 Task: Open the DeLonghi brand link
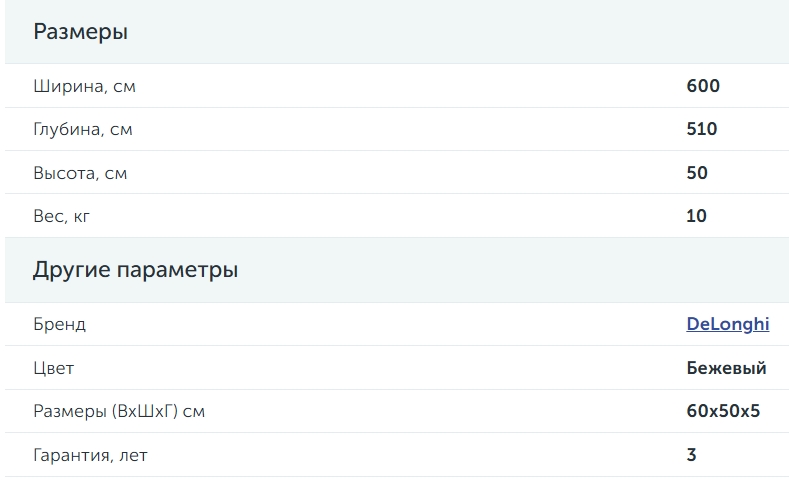(x=728, y=324)
